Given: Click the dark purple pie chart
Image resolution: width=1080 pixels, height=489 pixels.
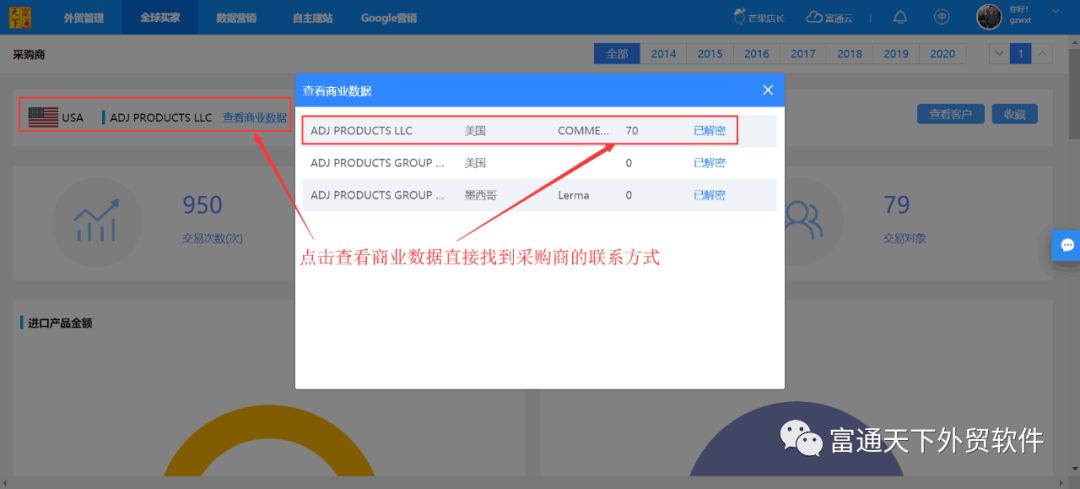Looking at the screenshot, I should (797, 439).
